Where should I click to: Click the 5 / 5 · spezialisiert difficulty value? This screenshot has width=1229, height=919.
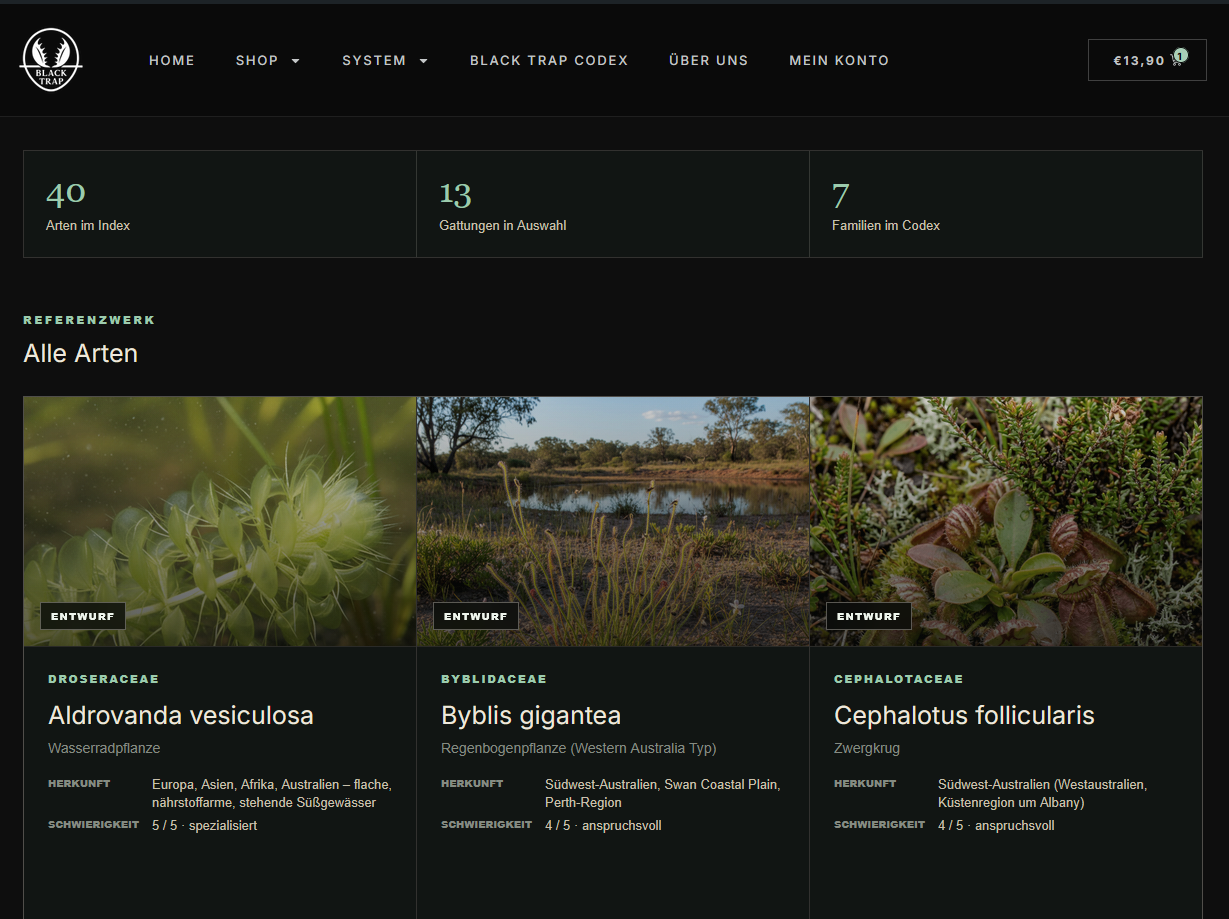pos(204,825)
